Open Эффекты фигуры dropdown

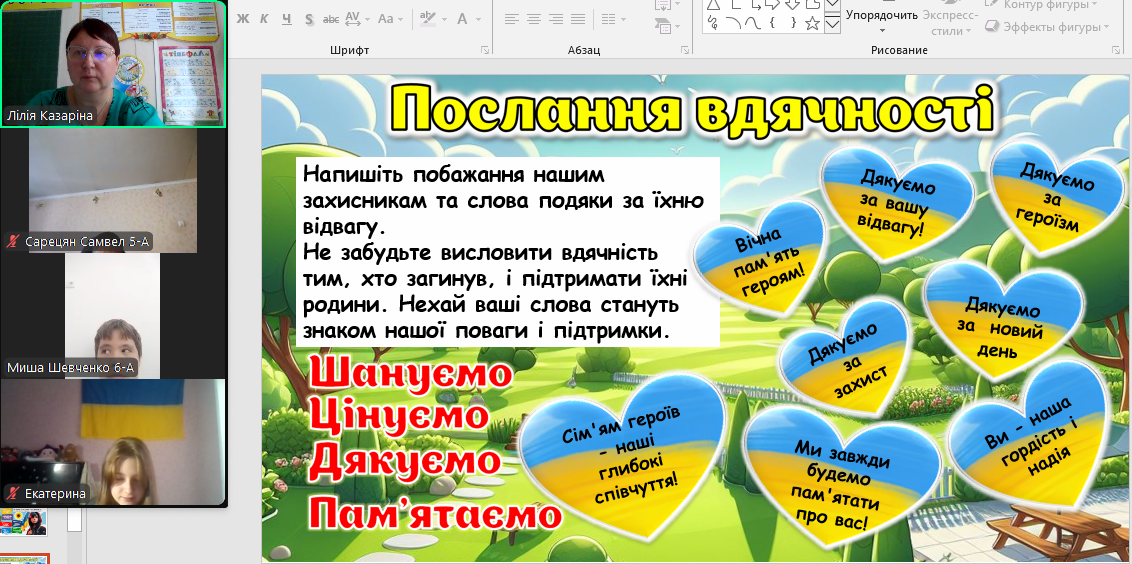tap(1048, 27)
